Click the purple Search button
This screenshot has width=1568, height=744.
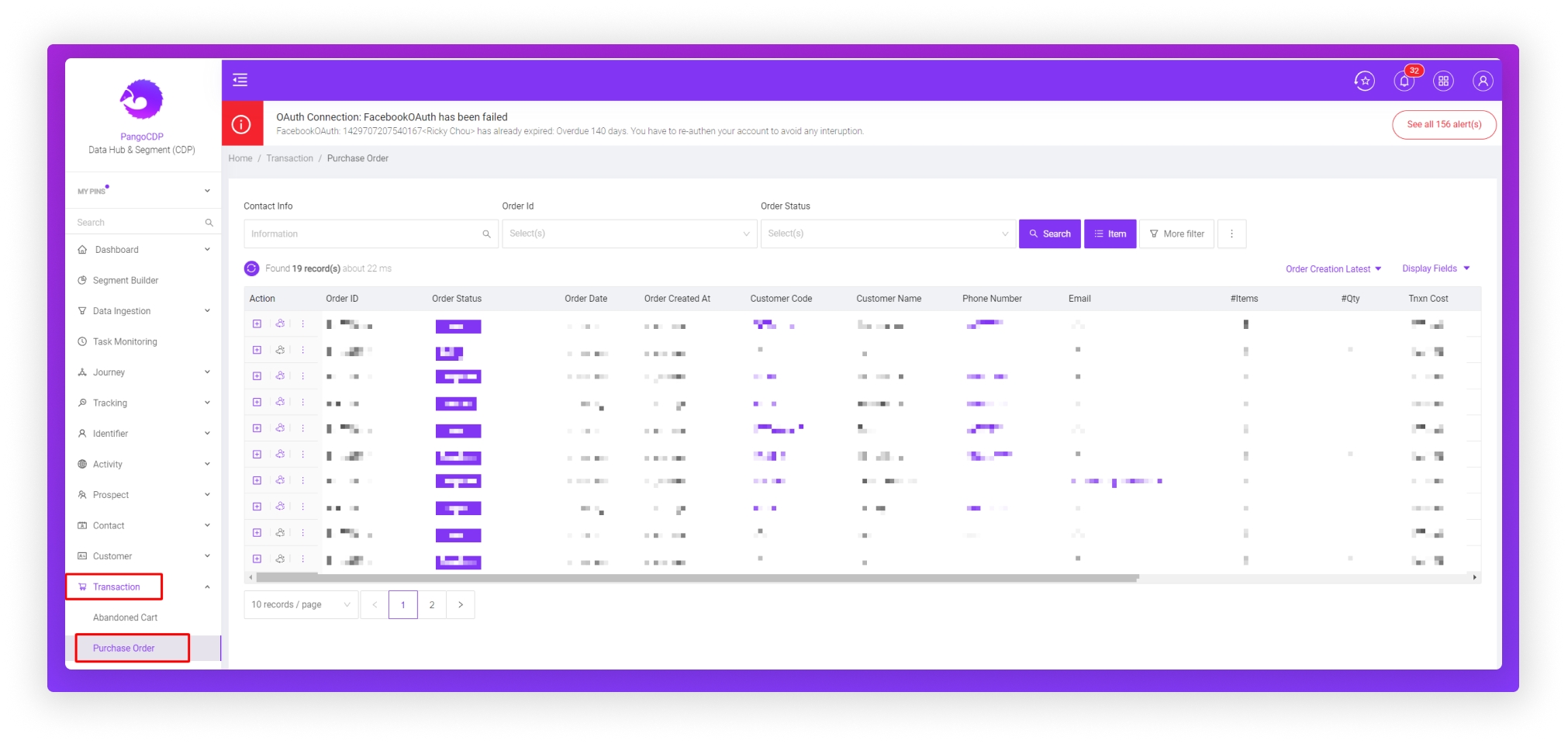1049,234
